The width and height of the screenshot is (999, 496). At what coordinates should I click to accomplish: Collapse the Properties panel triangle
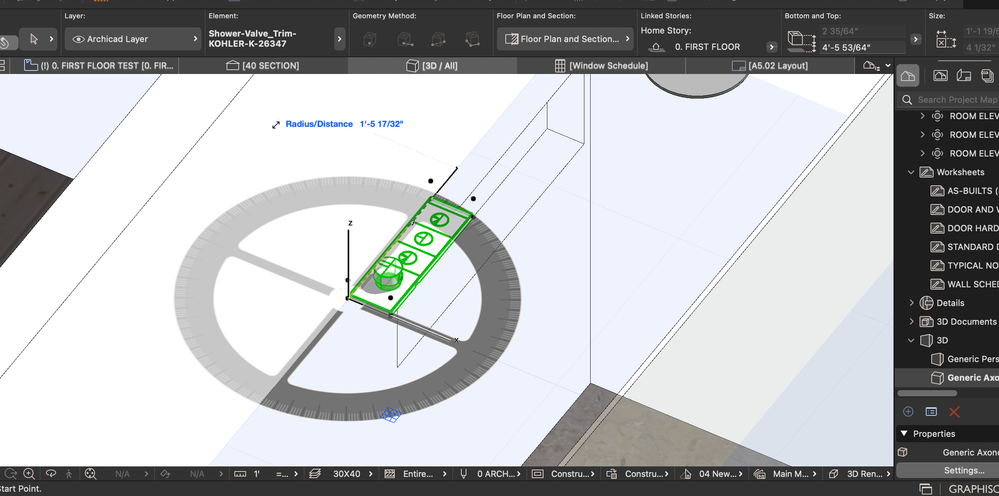[903, 434]
